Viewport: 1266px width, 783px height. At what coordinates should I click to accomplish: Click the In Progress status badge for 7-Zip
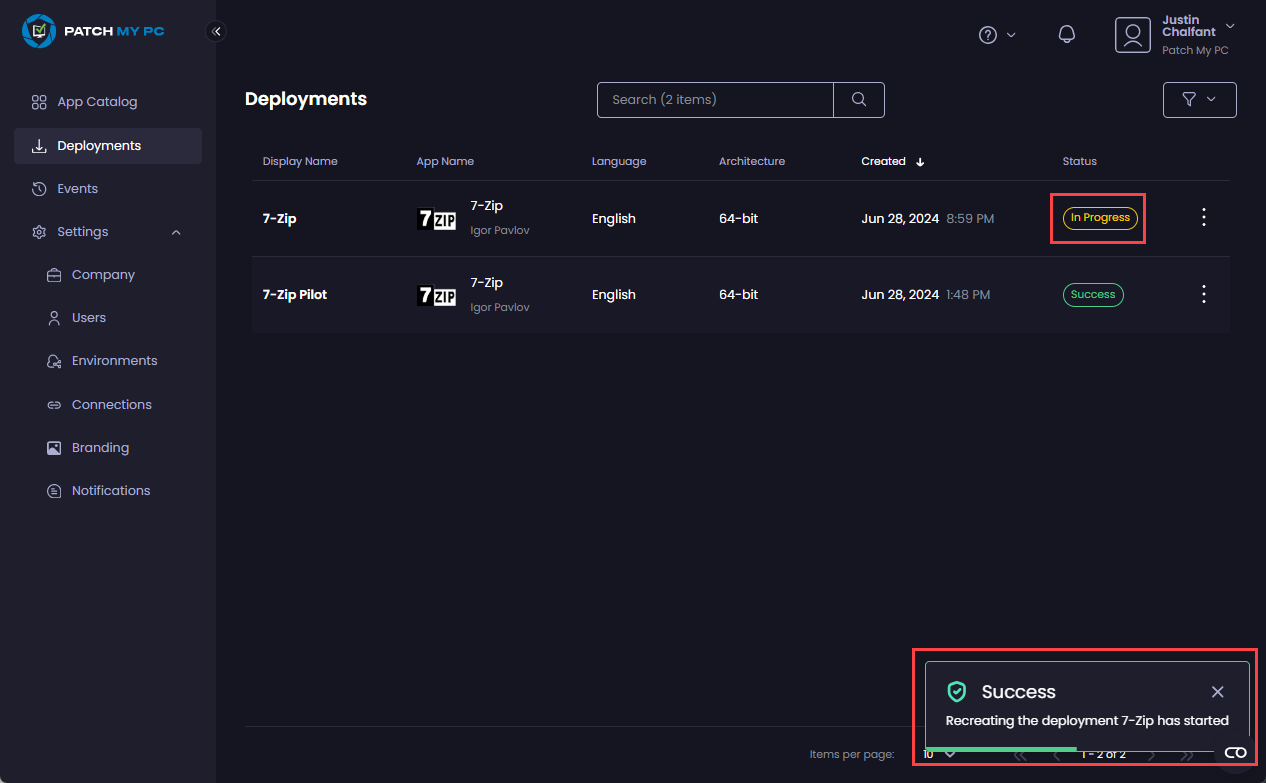1098,217
